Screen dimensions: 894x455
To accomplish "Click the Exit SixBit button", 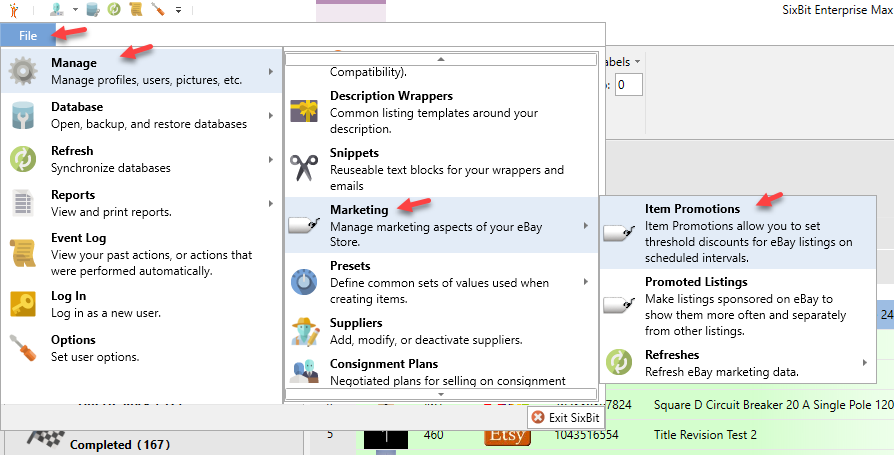I will coord(566,417).
